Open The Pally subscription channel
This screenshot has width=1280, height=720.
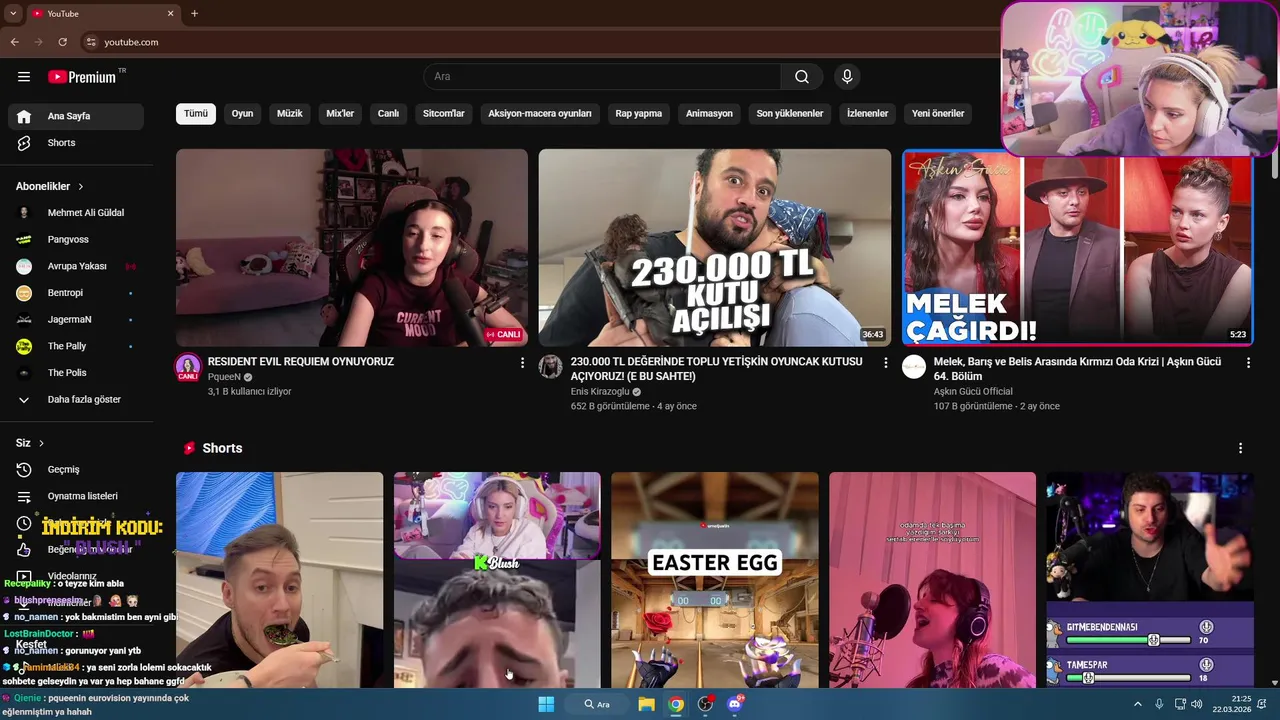tap(78, 346)
